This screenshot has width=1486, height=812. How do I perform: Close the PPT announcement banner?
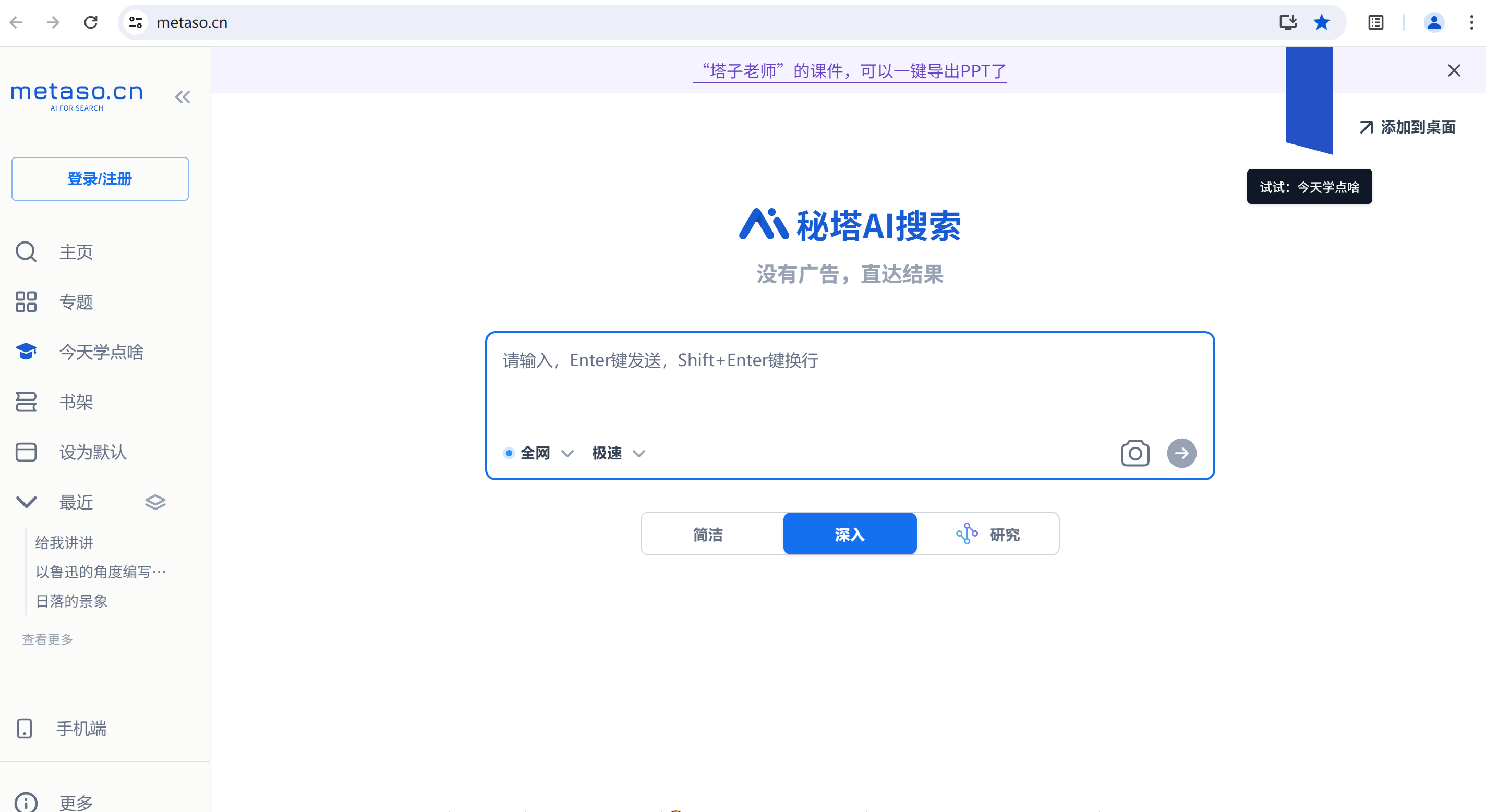pos(1454,70)
